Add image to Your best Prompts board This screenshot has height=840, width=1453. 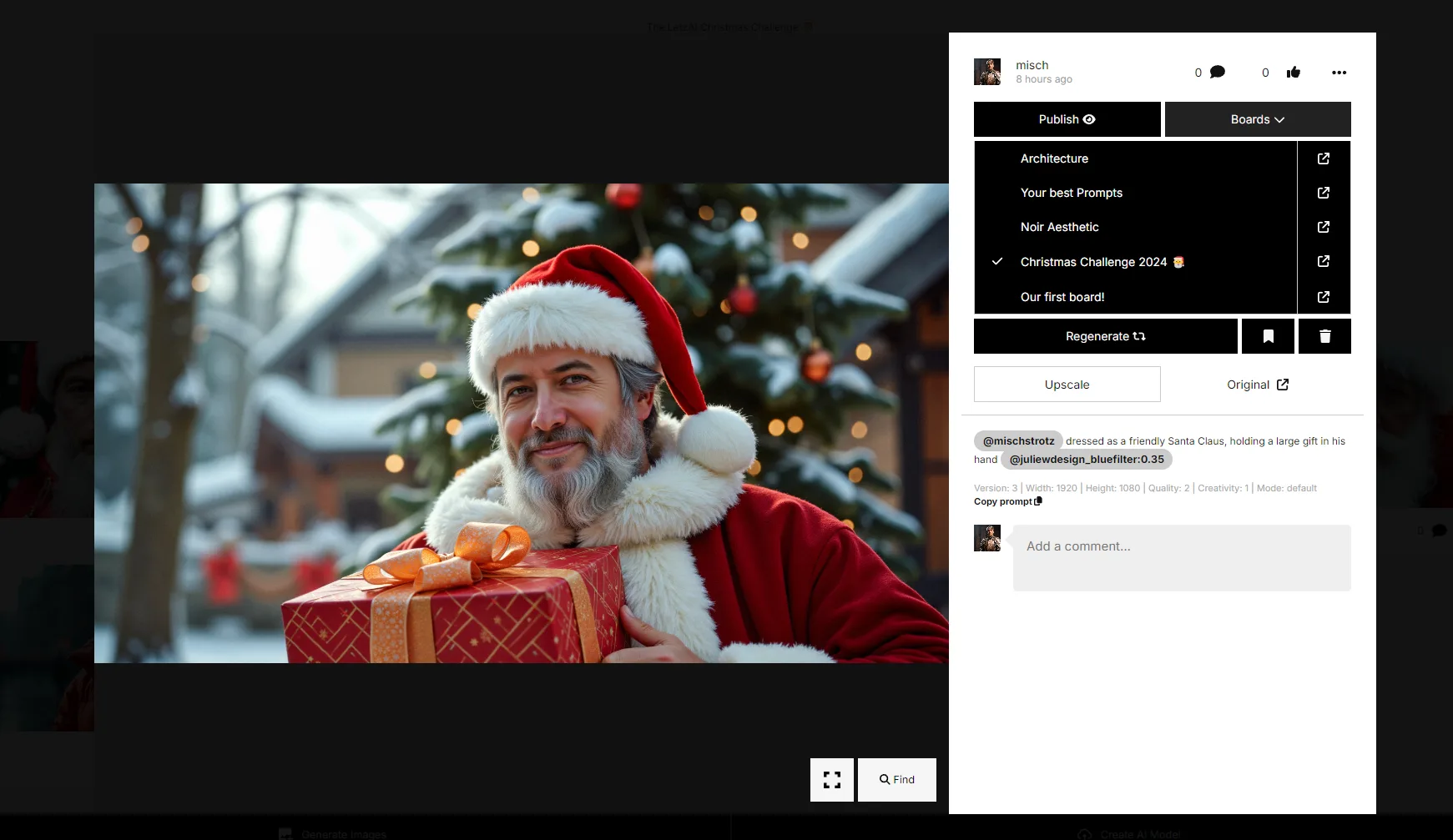tap(1071, 193)
